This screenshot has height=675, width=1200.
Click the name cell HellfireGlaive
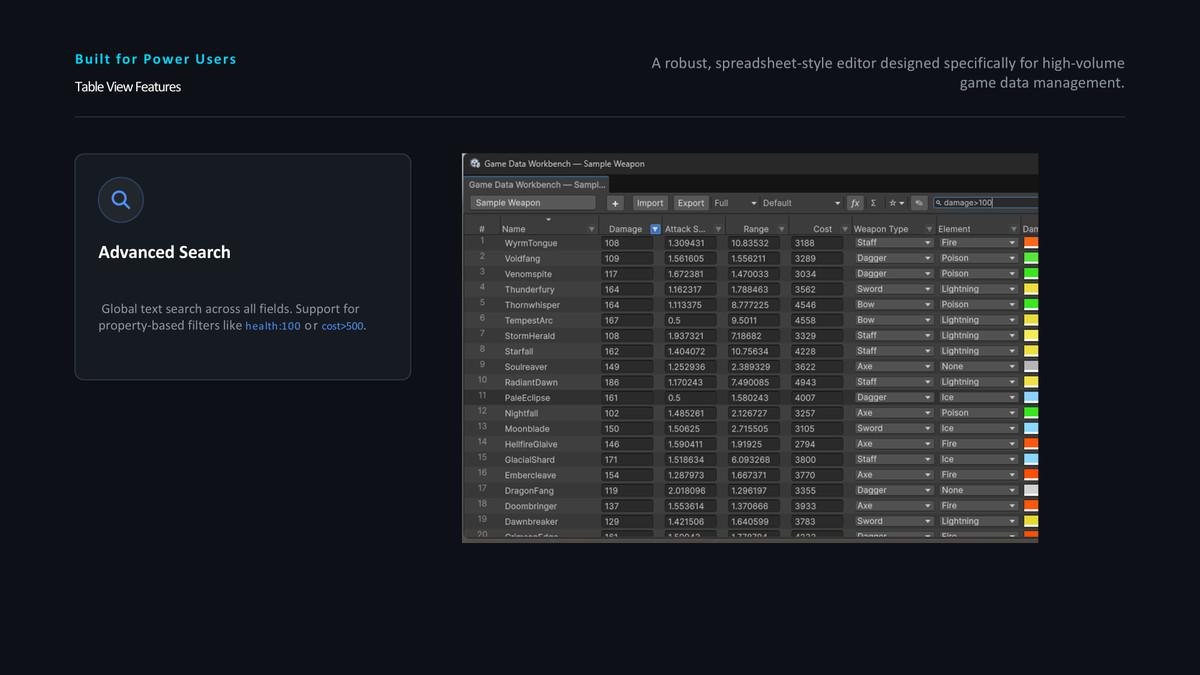531,444
